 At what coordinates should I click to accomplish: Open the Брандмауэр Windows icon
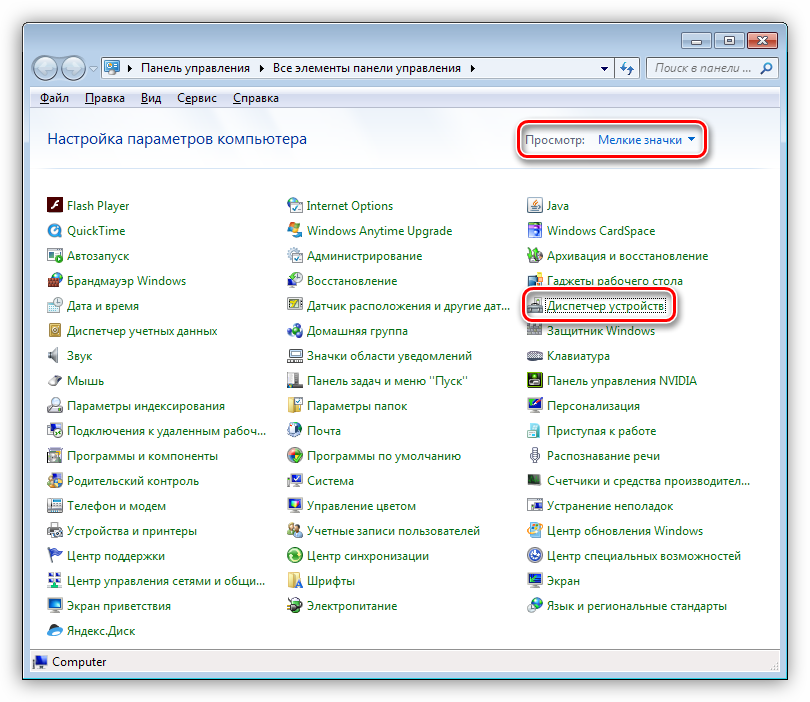(55, 280)
